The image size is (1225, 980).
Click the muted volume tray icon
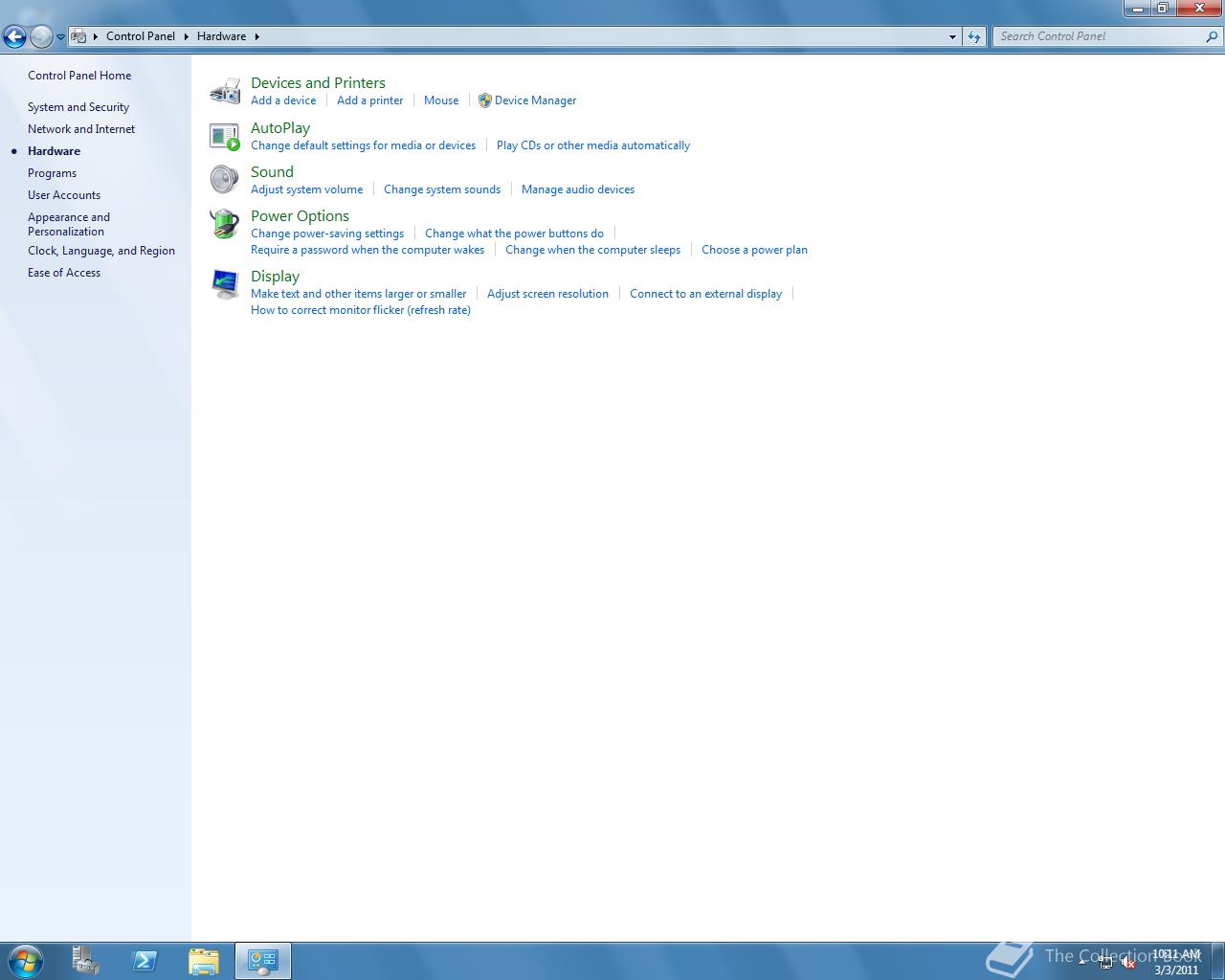tap(1129, 963)
